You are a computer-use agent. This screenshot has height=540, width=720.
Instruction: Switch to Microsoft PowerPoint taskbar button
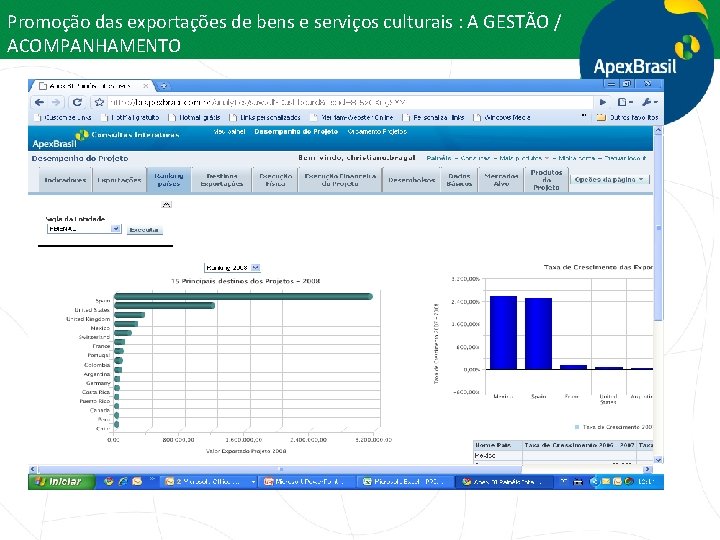click(x=307, y=482)
